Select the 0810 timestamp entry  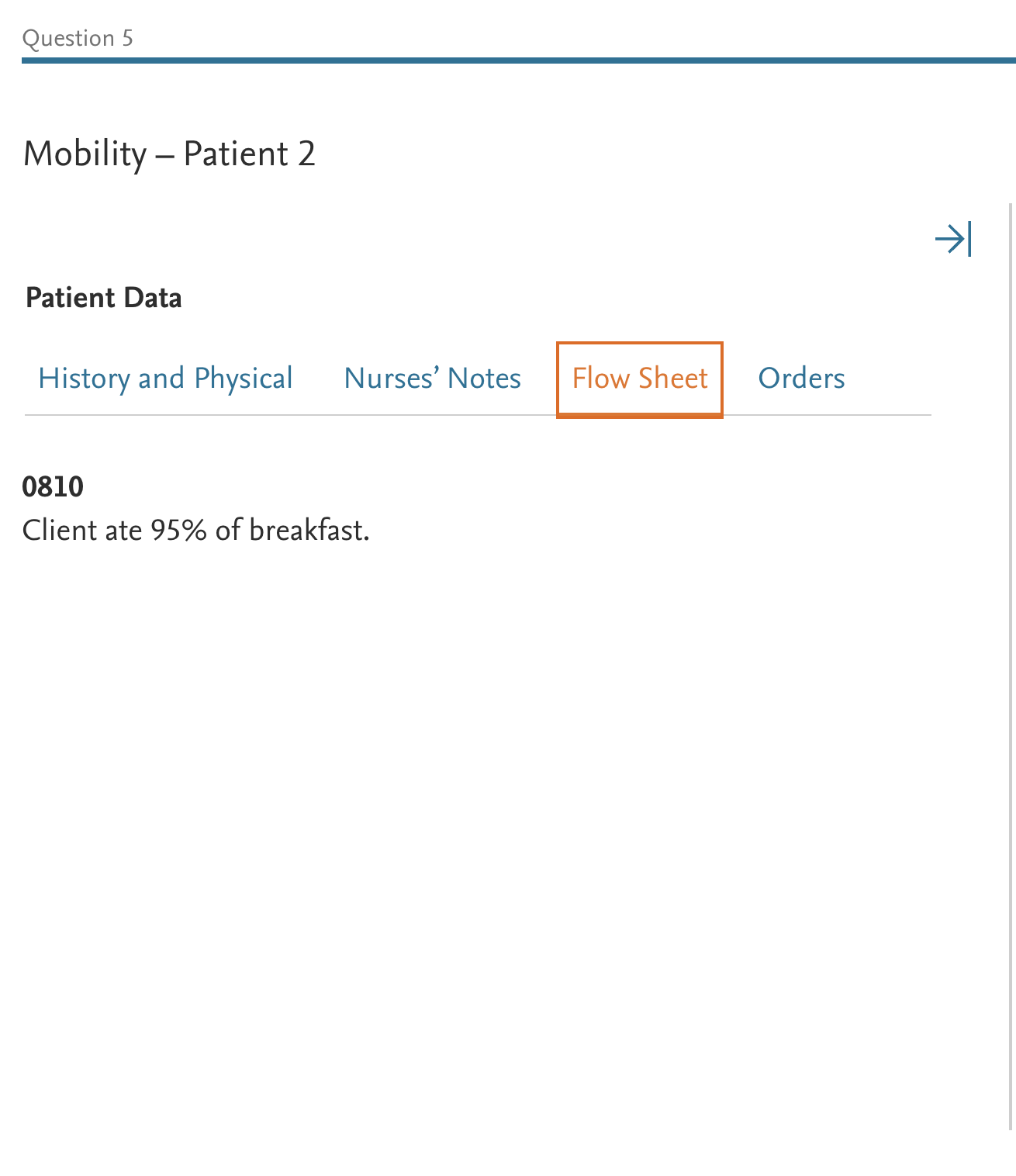(52, 487)
